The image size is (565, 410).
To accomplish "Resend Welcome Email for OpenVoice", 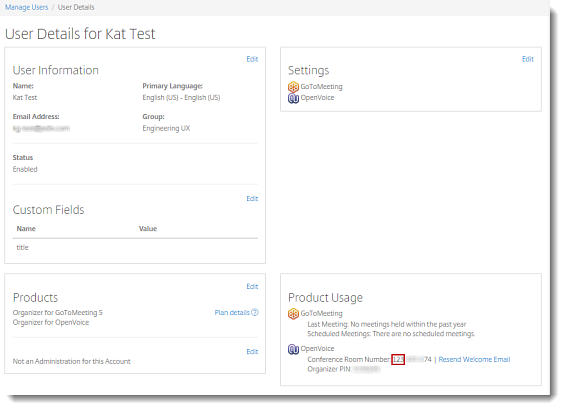I will point(474,359).
